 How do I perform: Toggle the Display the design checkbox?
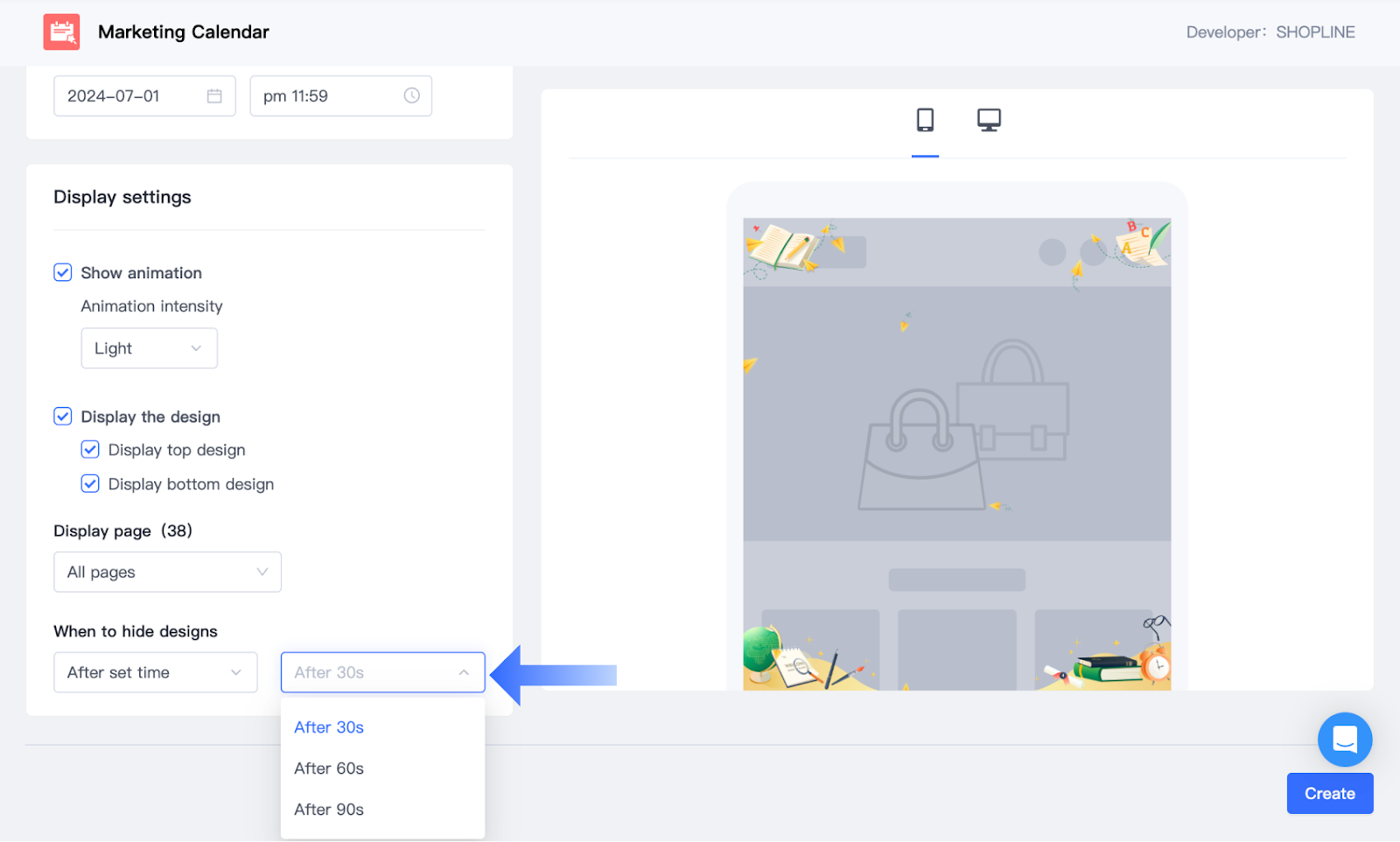coord(63,416)
